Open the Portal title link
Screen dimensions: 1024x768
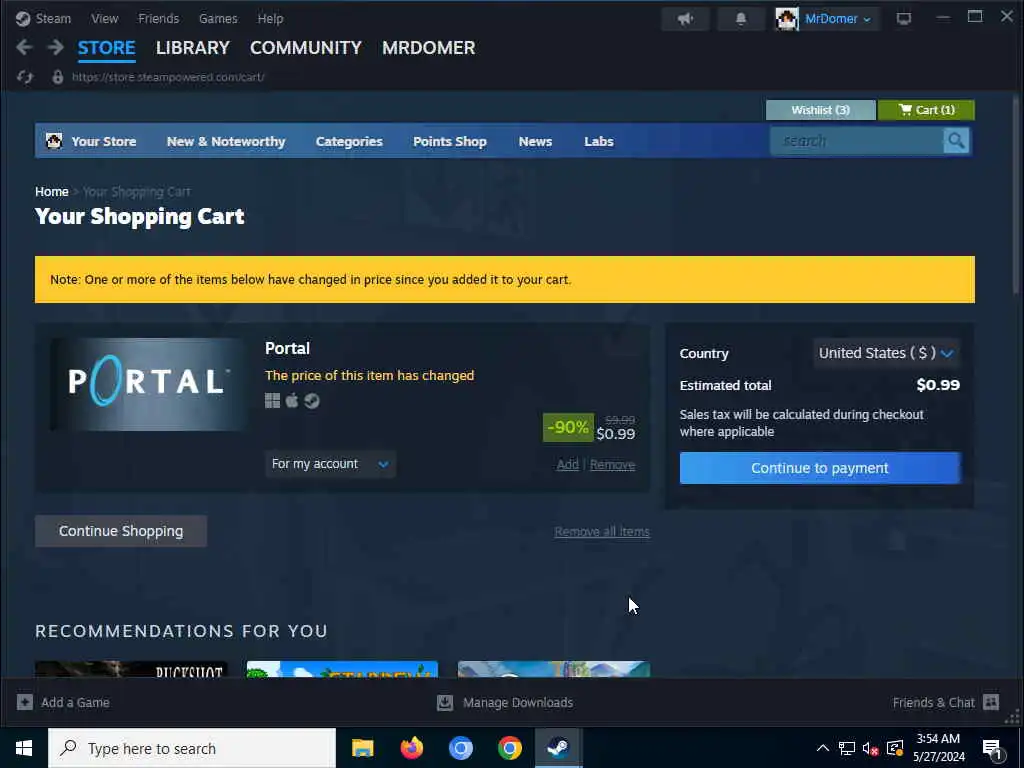pos(287,348)
